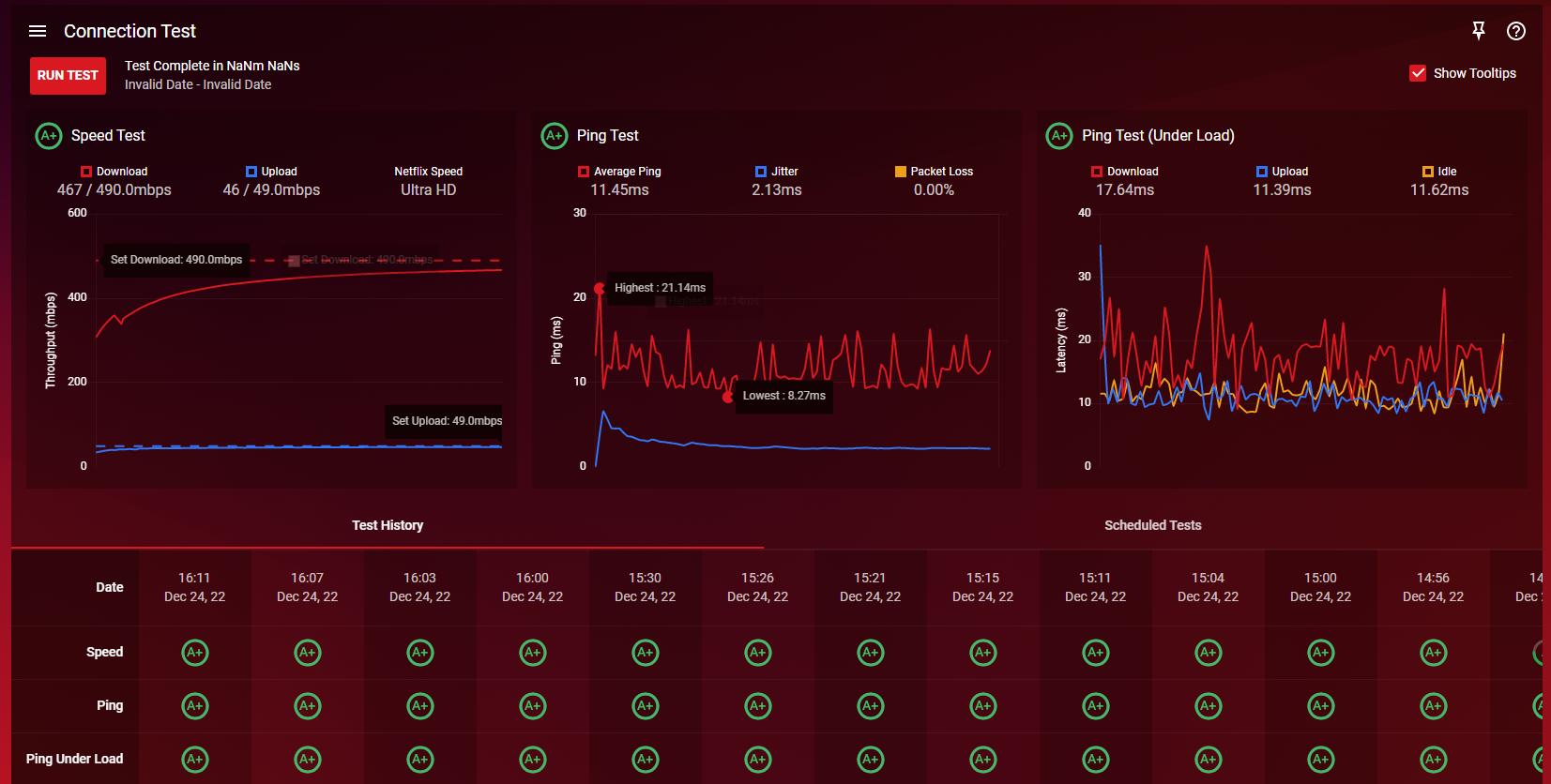The height and width of the screenshot is (784, 1551).
Task: Click the Ping Test A+ grade badge
Action: click(x=555, y=136)
